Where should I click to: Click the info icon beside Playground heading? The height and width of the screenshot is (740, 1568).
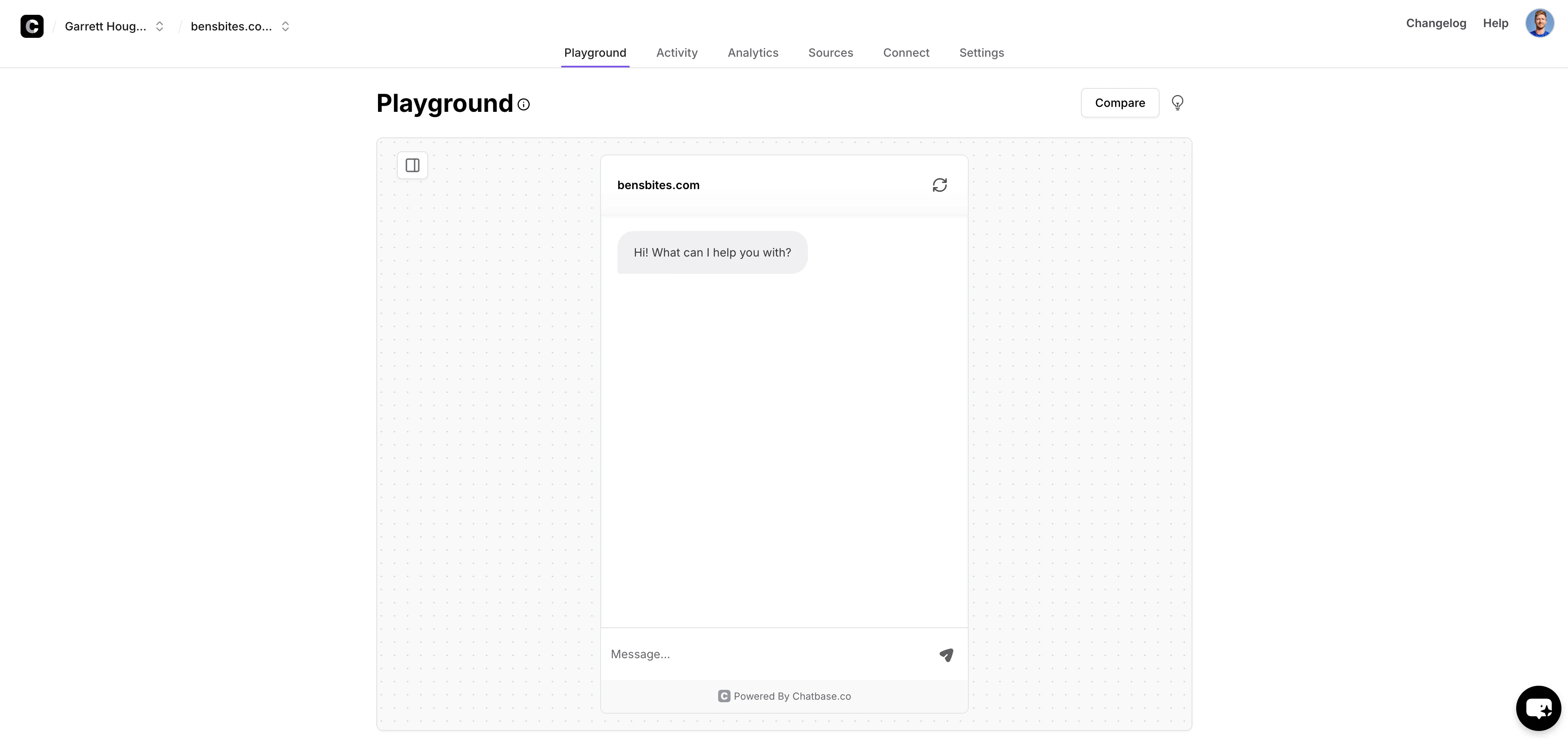pyautogui.click(x=524, y=105)
